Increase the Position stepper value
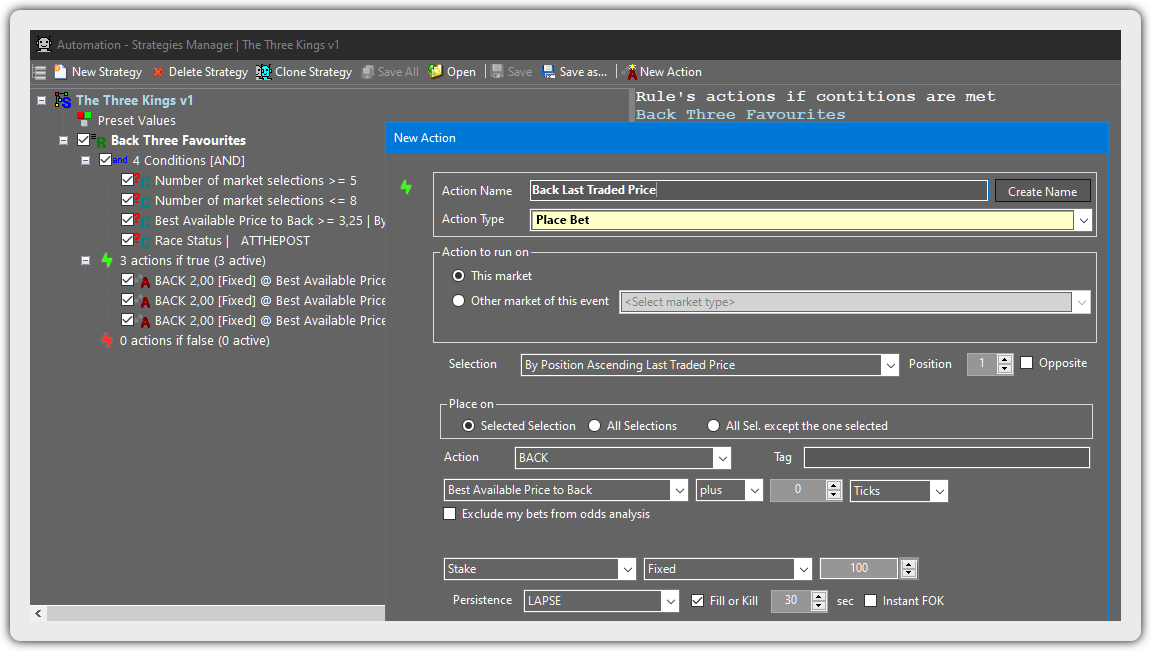Viewport: 1151px width, 651px height. [x=1005, y=359]
